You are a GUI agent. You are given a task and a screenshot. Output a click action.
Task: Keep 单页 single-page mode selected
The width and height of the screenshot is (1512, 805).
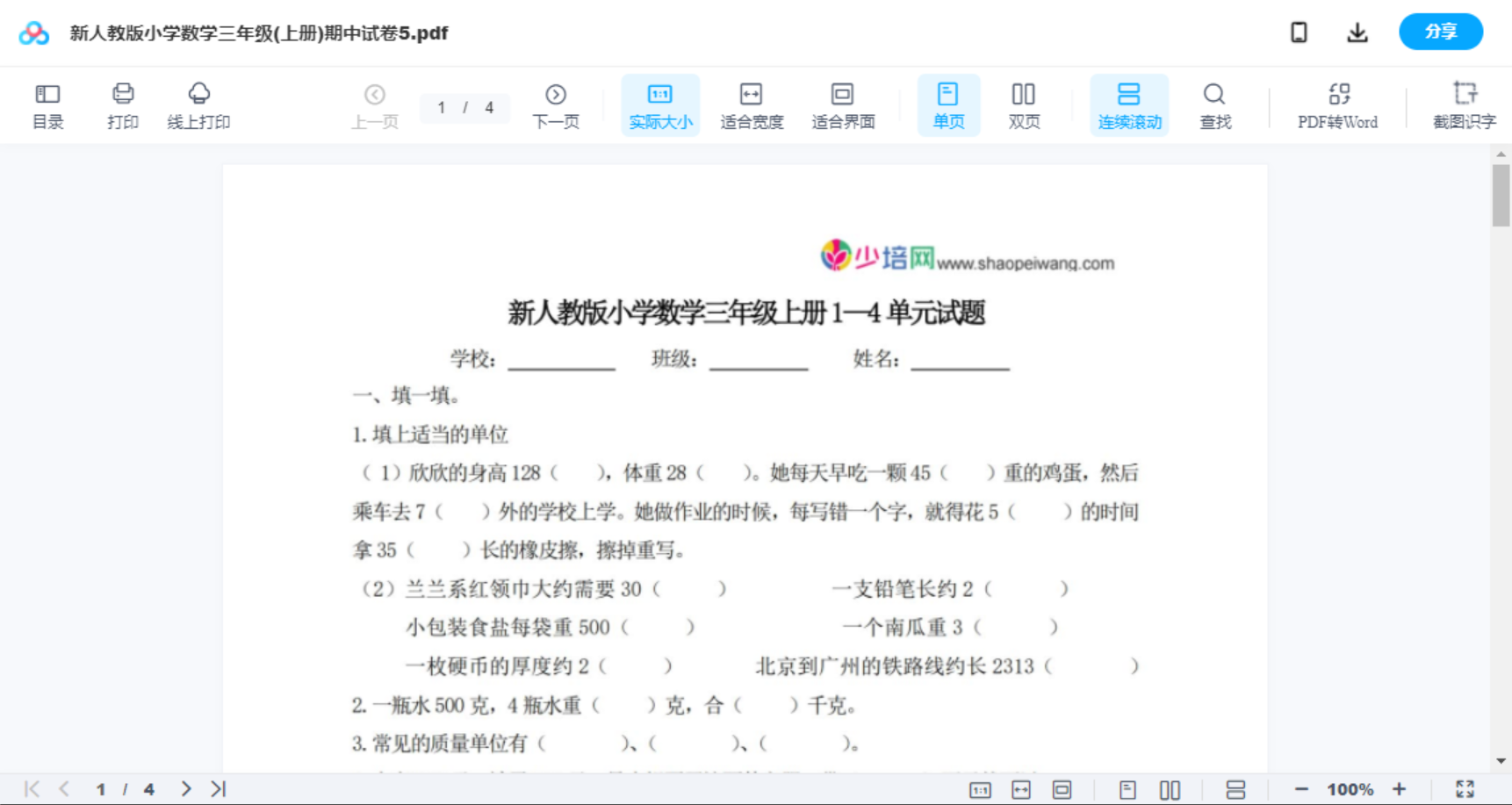948,104
